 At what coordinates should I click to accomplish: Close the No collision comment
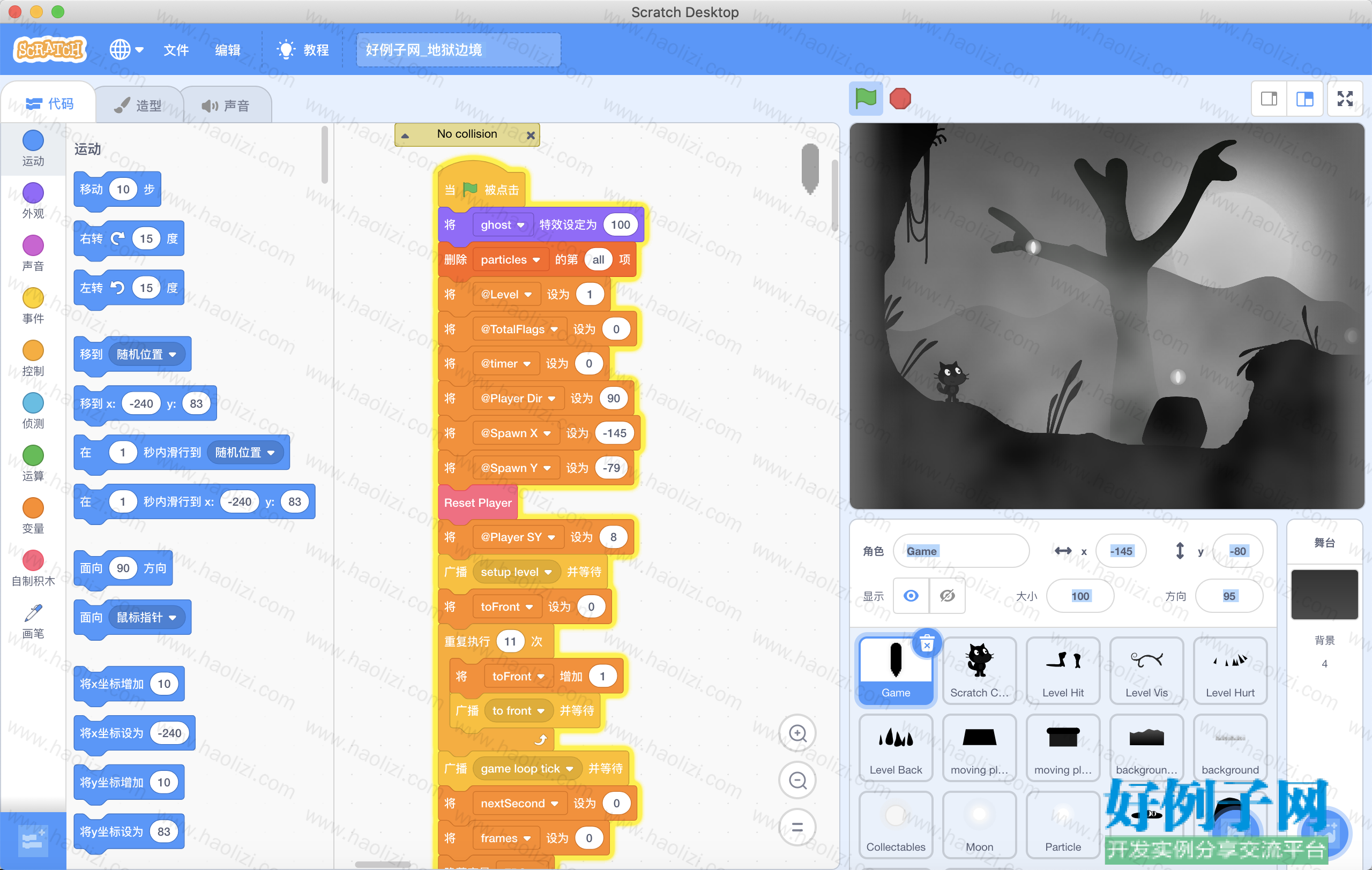pos(531,135)
